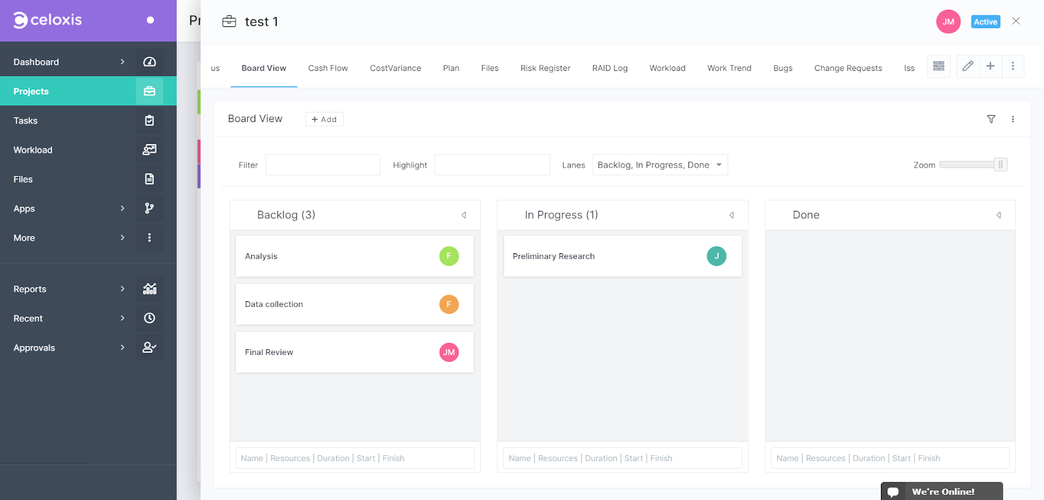Open the Risk Register tab
The height and width of the screenshot is (500, 1044).
click(545, 68)
